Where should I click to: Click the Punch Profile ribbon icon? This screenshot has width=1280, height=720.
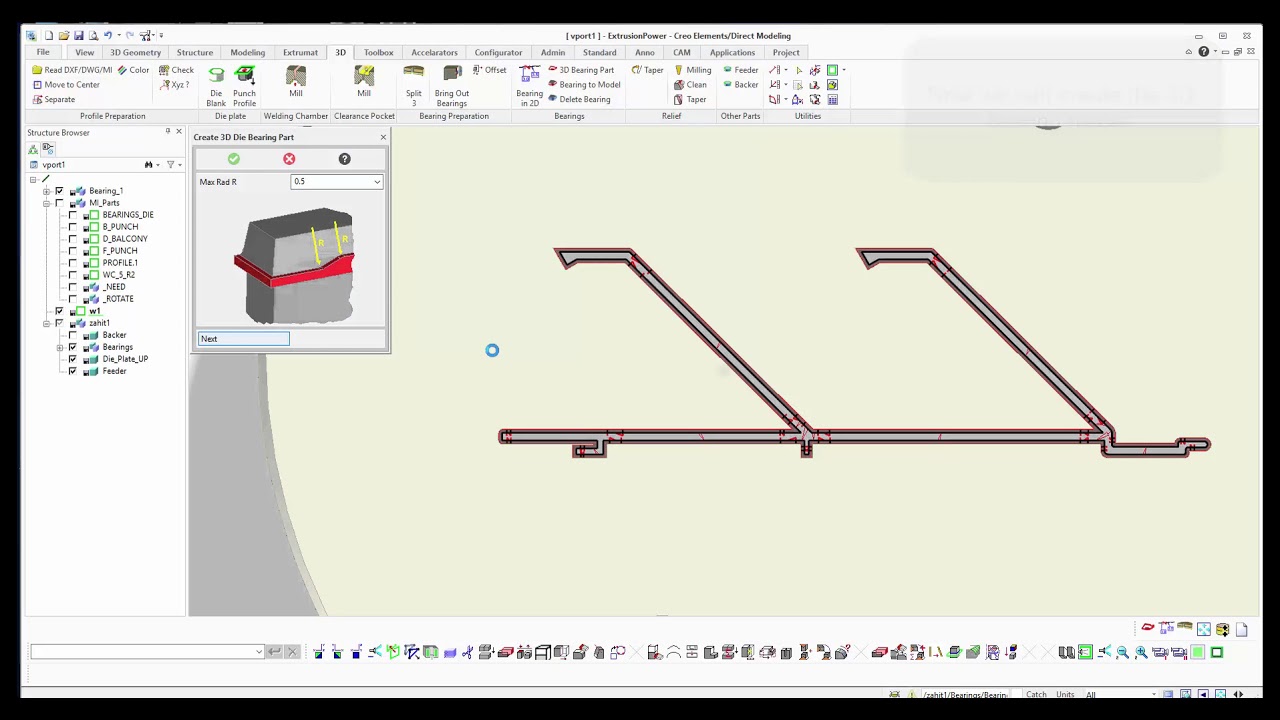pyautogui.click(x=244, y=86)
